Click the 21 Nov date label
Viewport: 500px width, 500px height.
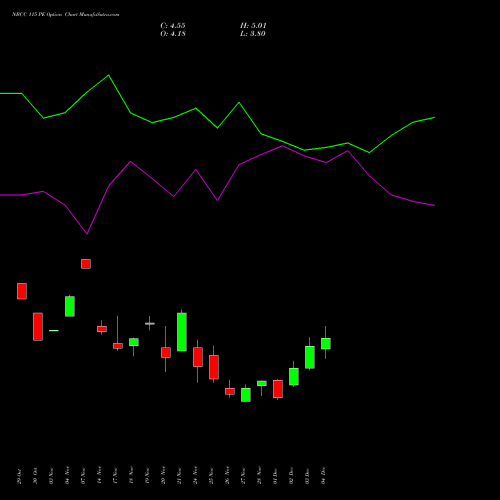[x=179, y=476]
